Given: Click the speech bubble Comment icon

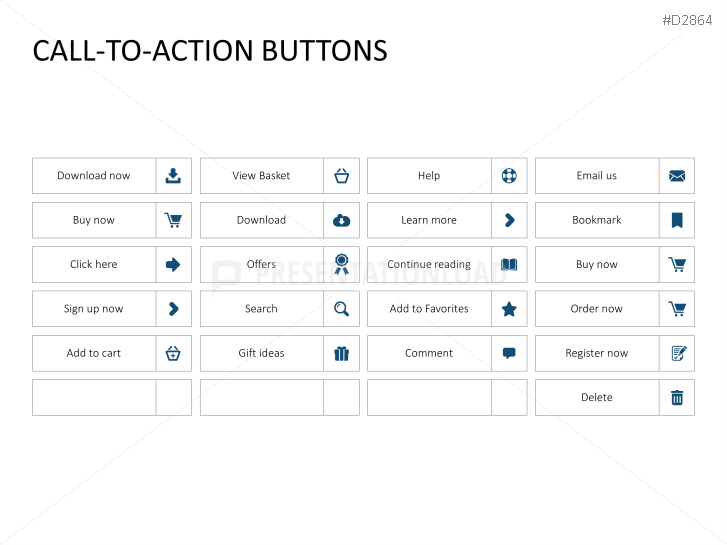Looking at the screenshot, I should [x=509, y=353].
